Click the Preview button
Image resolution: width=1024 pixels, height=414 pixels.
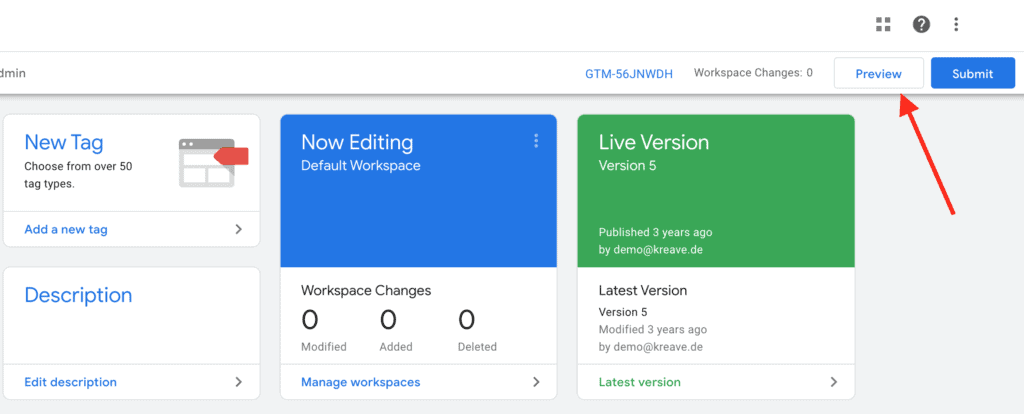click(x=878, y=74)
